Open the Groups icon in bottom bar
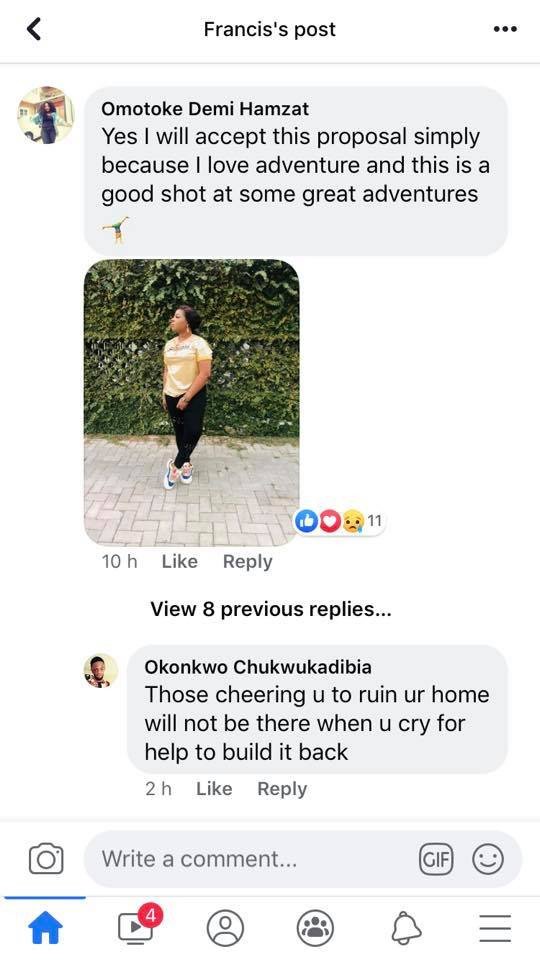This screenshot has width=540, height=960. (315, 928)
